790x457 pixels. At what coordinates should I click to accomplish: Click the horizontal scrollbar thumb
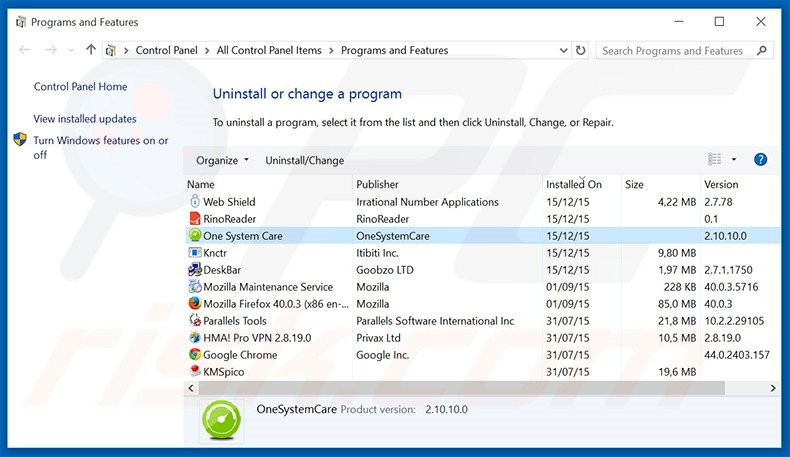(462, 388)
